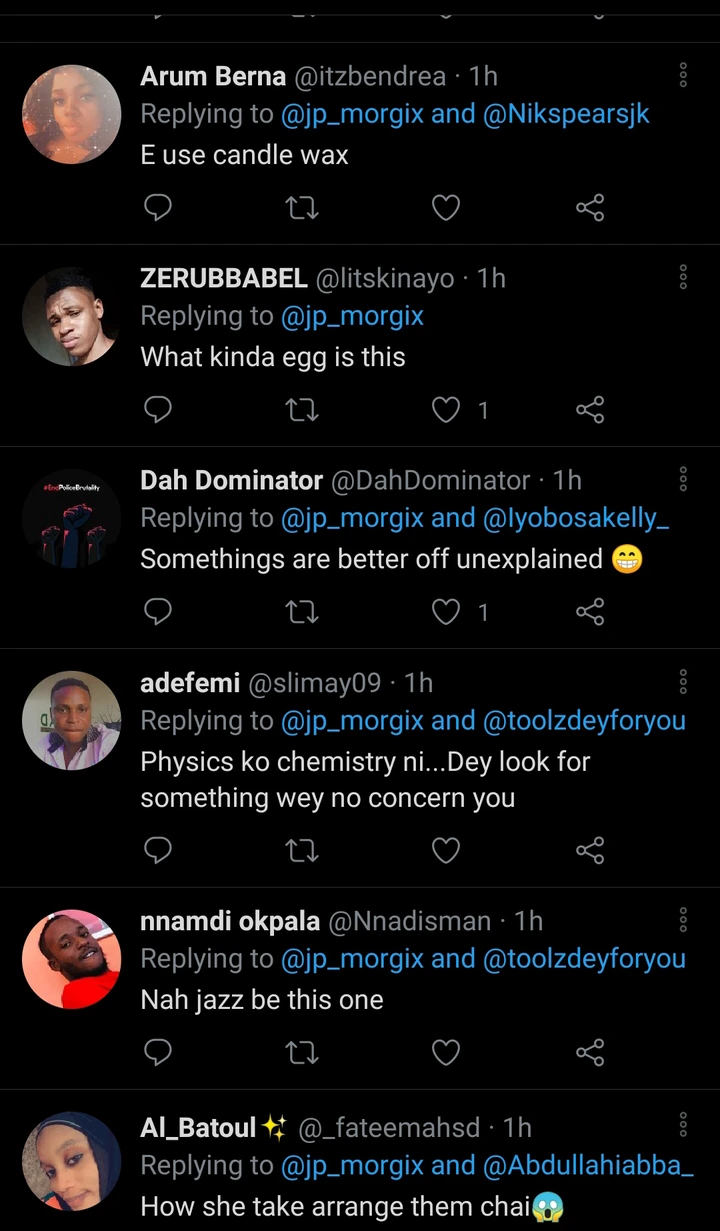
Task: Open @toolzdeyforyou mention in adefemi's reply
Action: click(x=584, y=720)
